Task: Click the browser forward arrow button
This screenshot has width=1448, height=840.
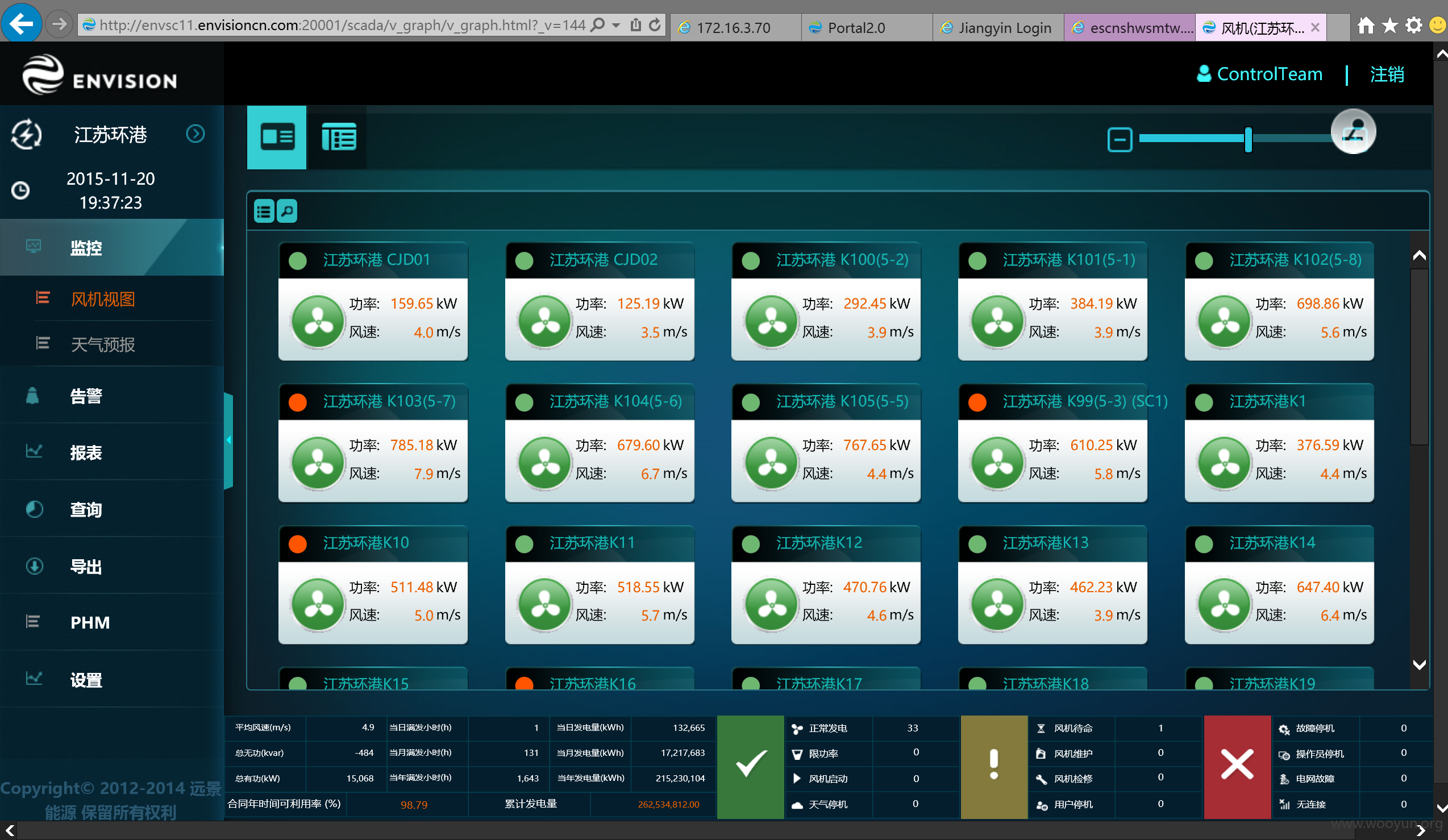Action: tap(58, 24)
